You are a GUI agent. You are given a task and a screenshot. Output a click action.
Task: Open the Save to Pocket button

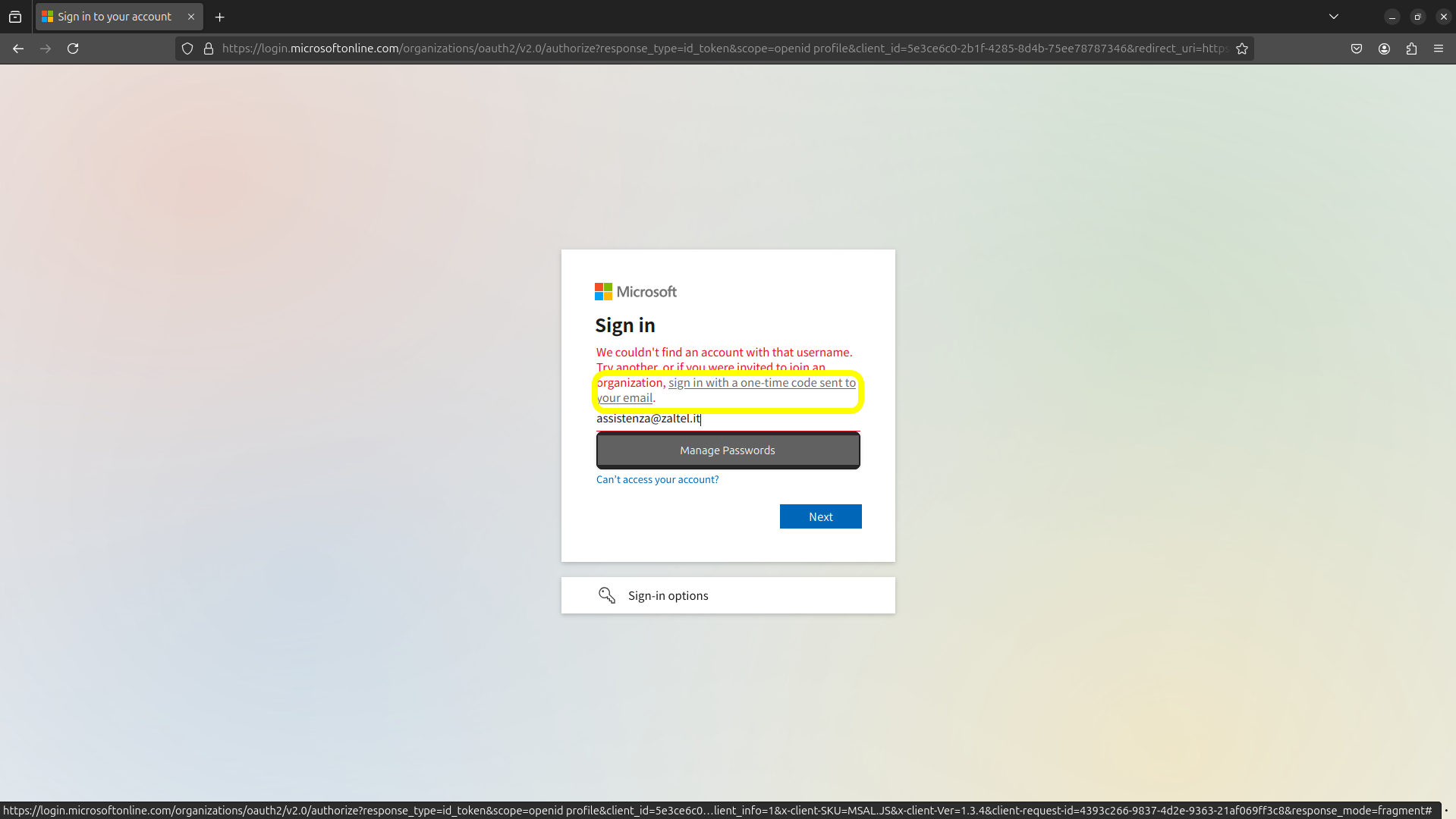click(x=1357, y=49)
